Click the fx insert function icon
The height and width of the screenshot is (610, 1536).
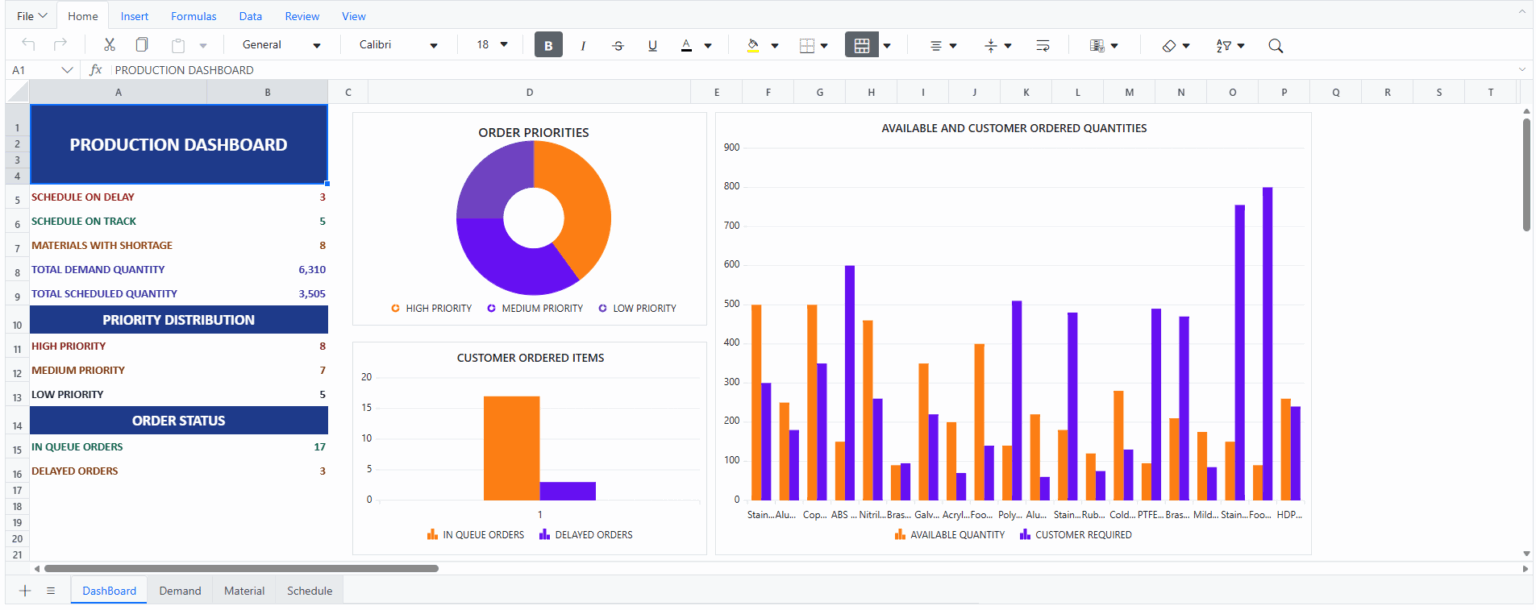pos(96,70)
